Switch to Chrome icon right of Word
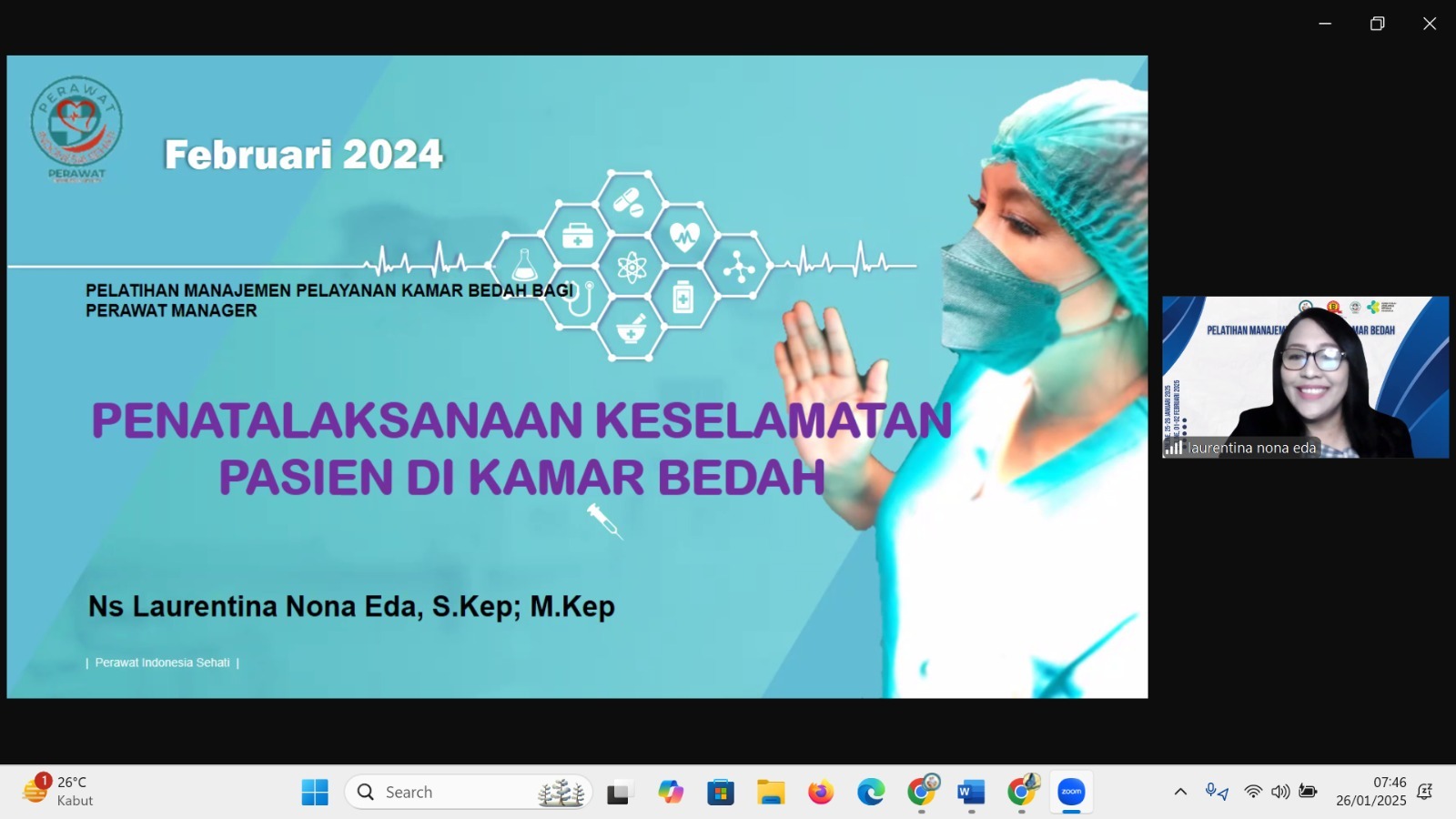1456x819 pixels. tap(1021, 792)
